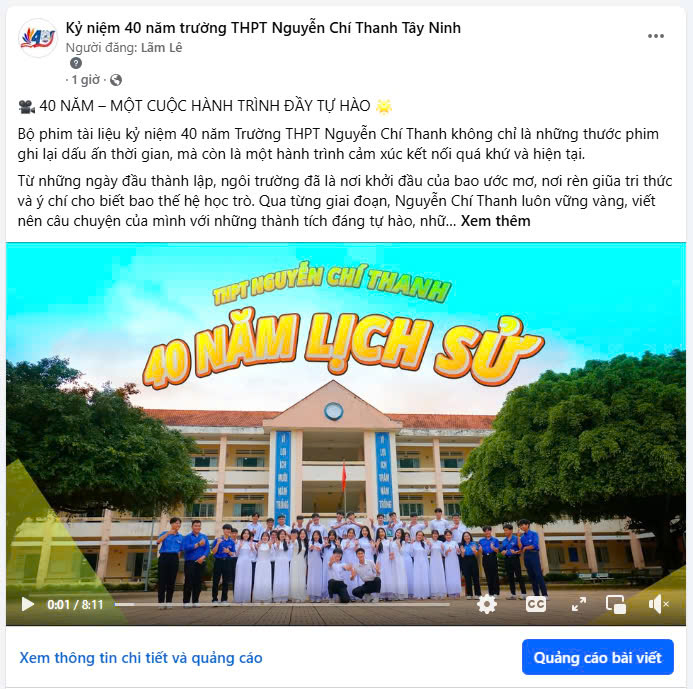Open the page name Kỷ niệm 40 năm
693x689 pixels.
click(x=263, y=28)
